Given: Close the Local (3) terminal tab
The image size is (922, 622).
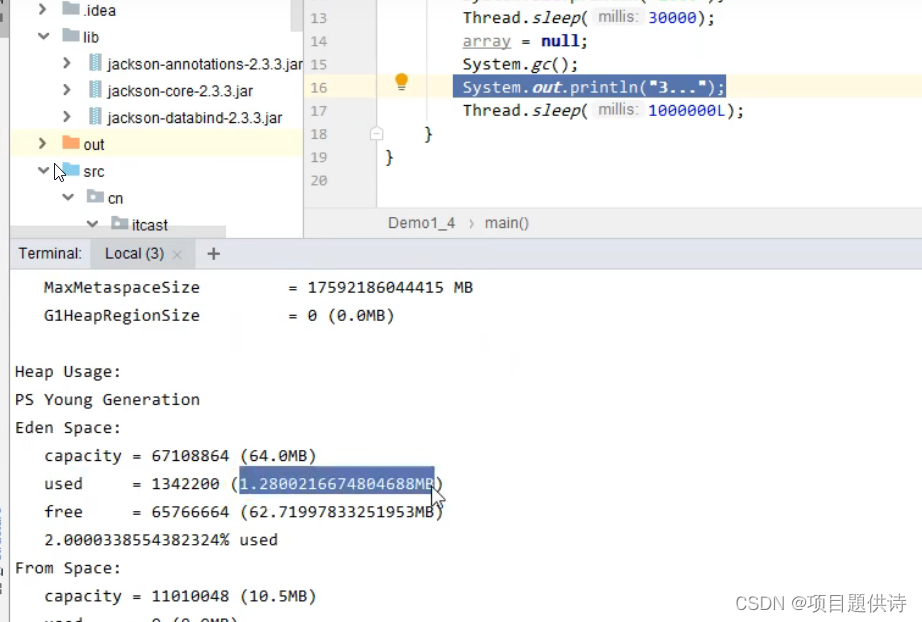Looking at the screenshot, I should pos(177,255).
